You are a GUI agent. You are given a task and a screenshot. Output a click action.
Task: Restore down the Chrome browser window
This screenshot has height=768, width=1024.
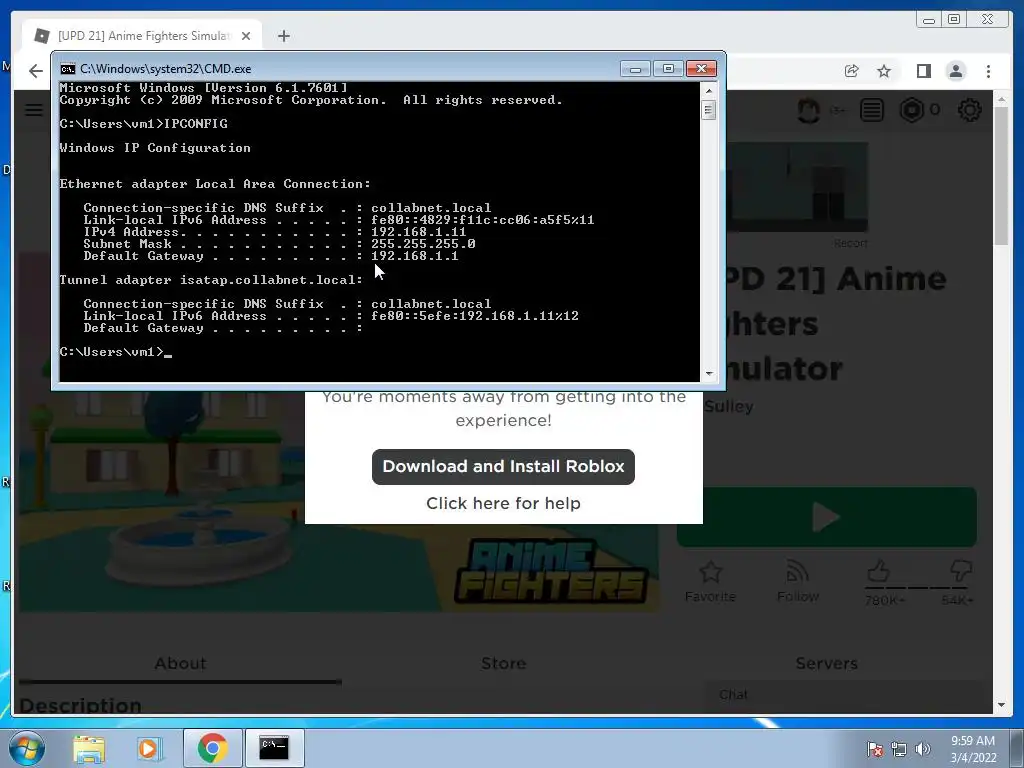click(x=954, y=20)
